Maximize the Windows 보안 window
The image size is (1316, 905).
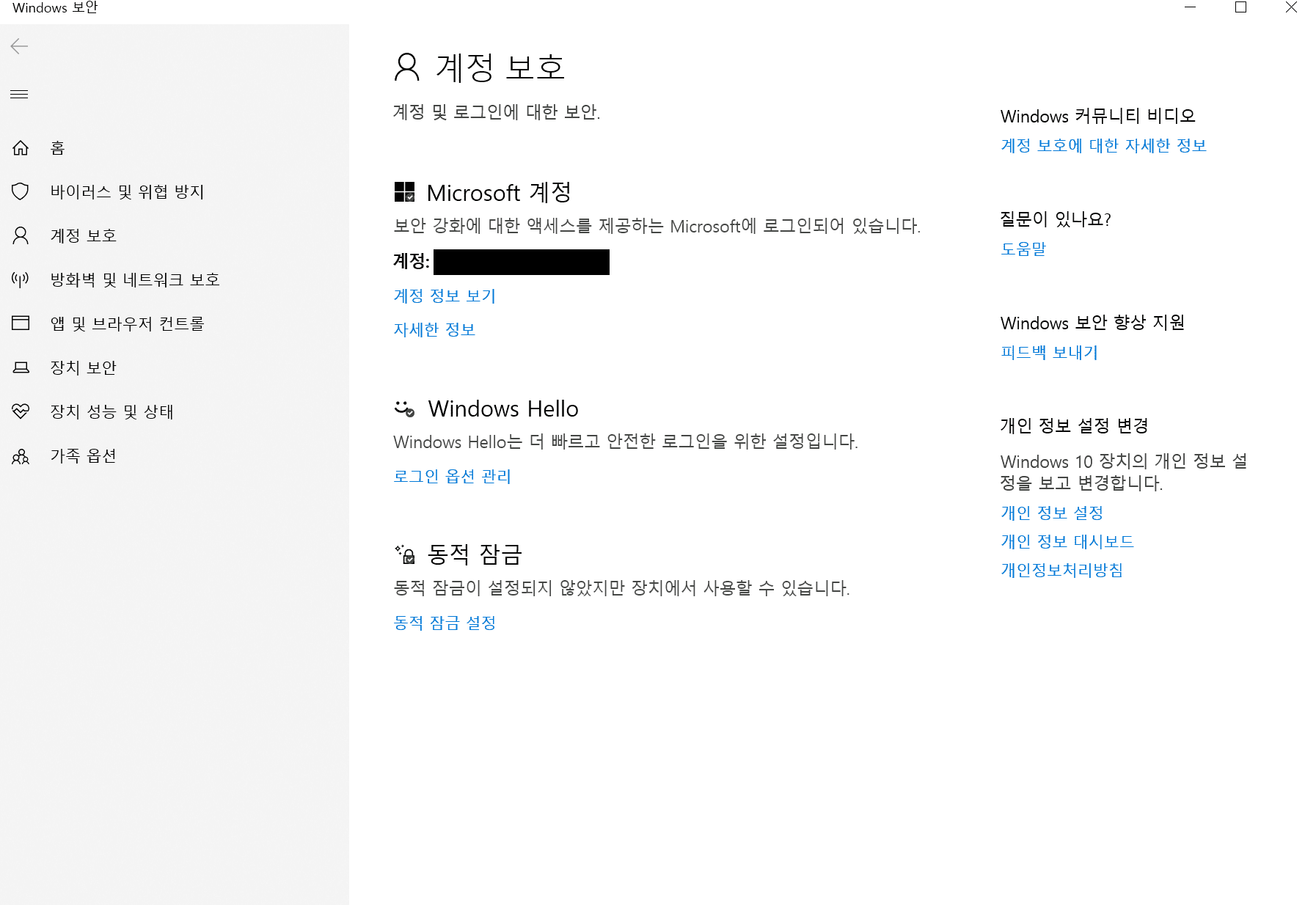pyautogui.click(x=1241, y=7)
